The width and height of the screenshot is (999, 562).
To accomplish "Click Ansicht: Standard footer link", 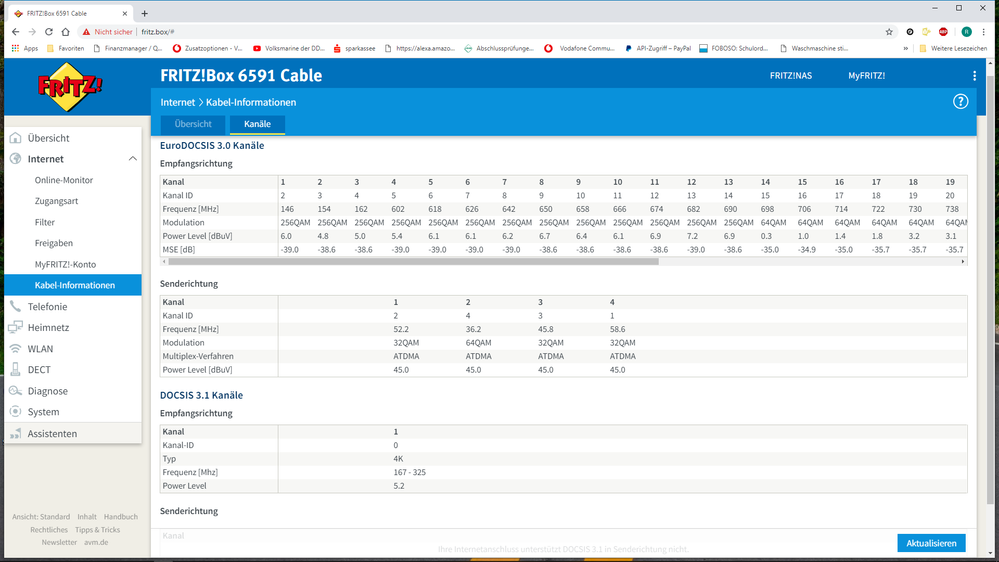I will [x=41, y=517].
